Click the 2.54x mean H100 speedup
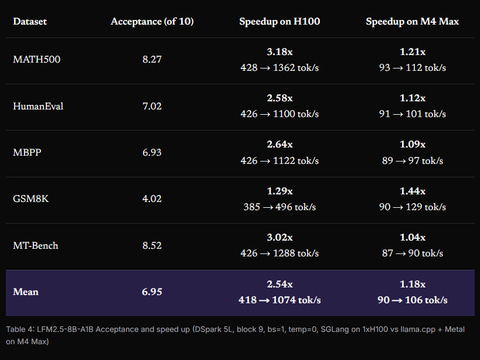 click(280, 284)
